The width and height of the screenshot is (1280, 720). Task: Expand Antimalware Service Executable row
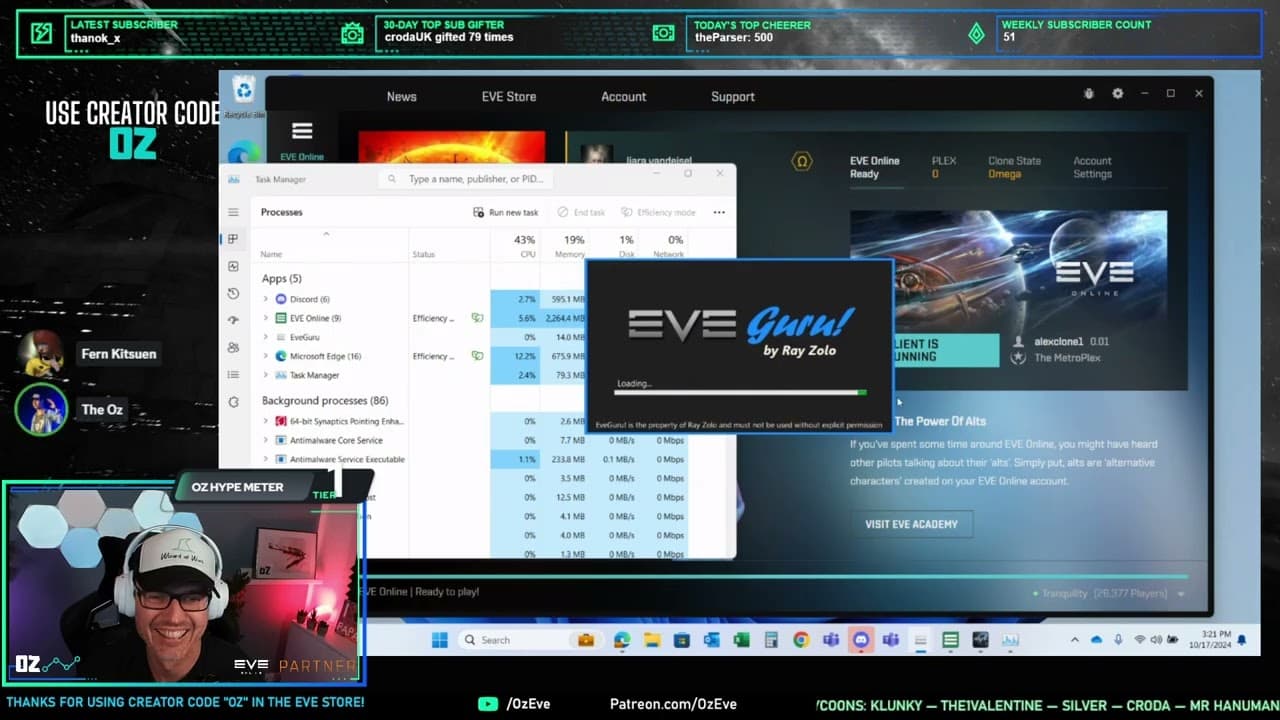click(265, 459)
